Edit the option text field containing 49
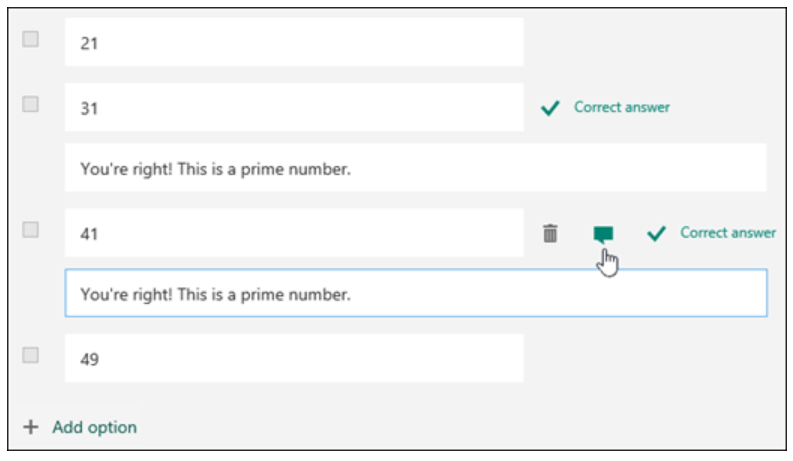 pos(294,358)
